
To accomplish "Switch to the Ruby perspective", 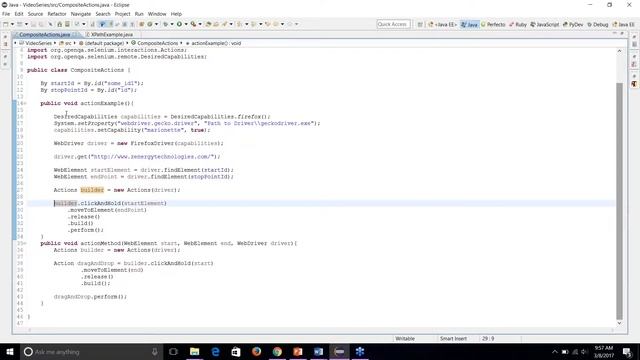I will point(518,24).
